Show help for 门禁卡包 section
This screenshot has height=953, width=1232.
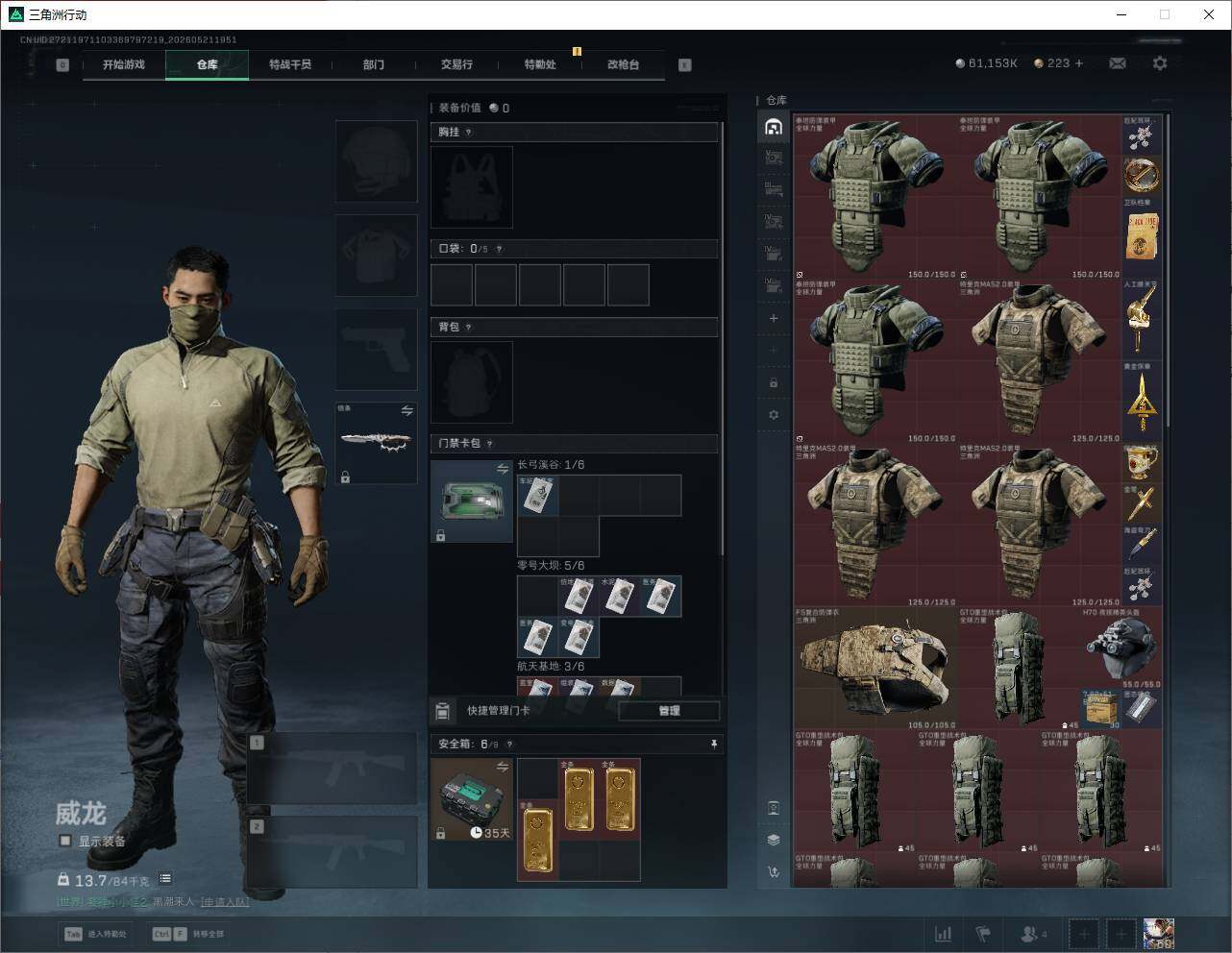coord(489,444)
